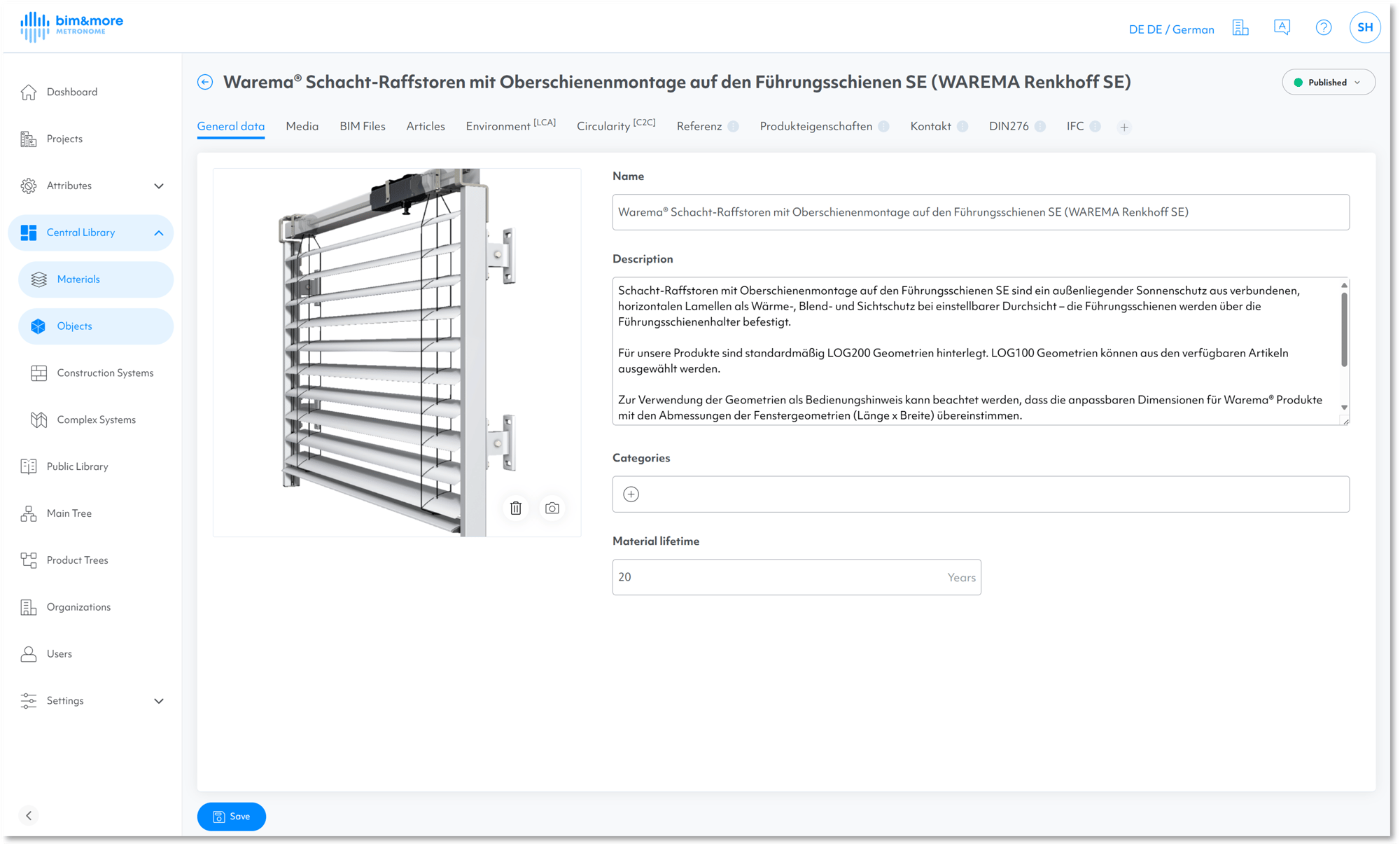Image resolution: width=1400 pixels, height=846 pixels.
Task: Open Attributes in the sidebar
Action: pos(69,186)
